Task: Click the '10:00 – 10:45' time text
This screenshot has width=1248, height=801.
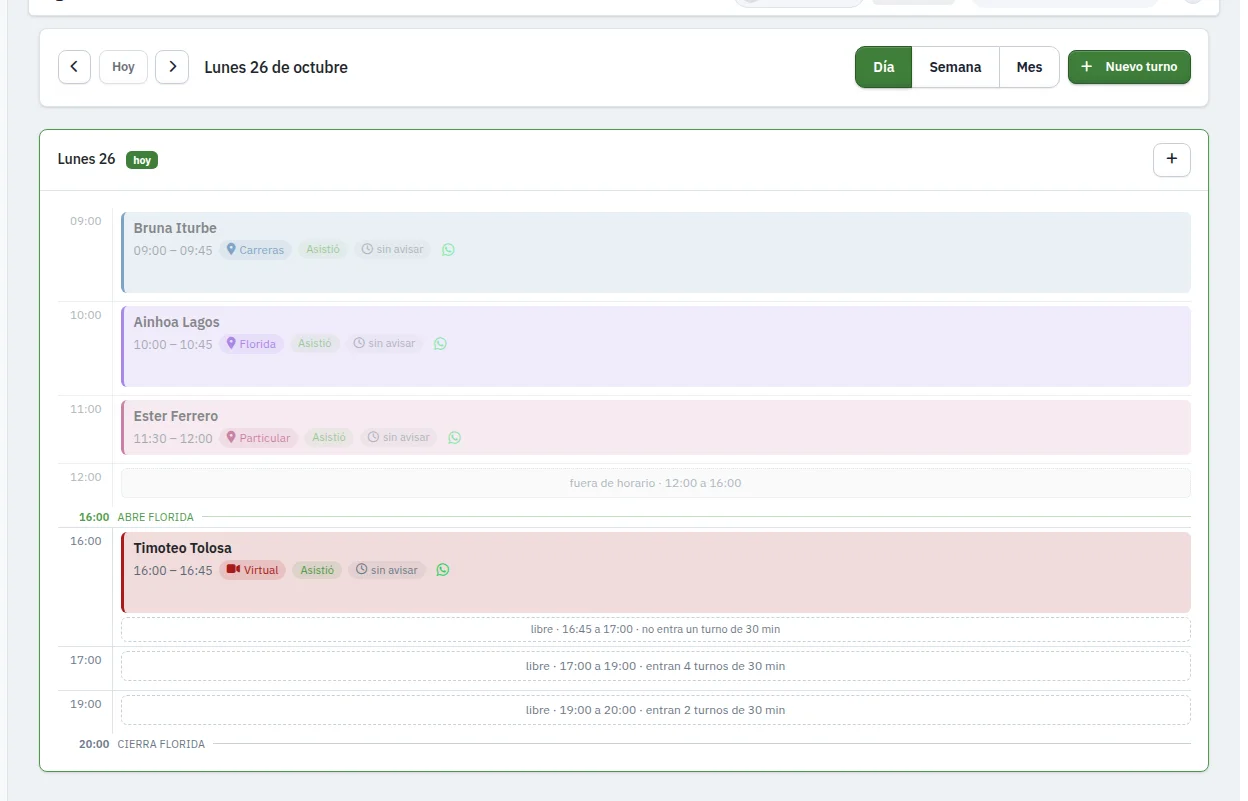Action: [173, 344]
